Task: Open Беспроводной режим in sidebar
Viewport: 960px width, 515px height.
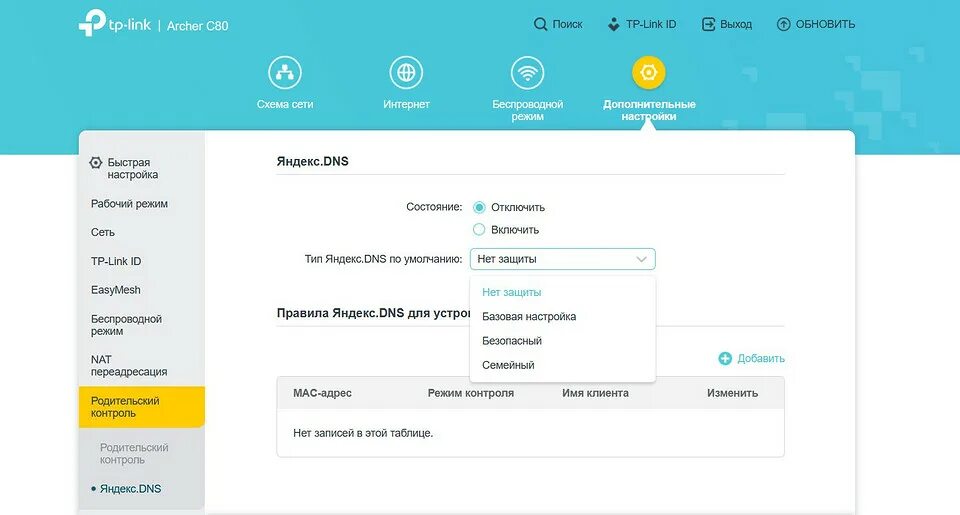Action: [x=126, y=325]
